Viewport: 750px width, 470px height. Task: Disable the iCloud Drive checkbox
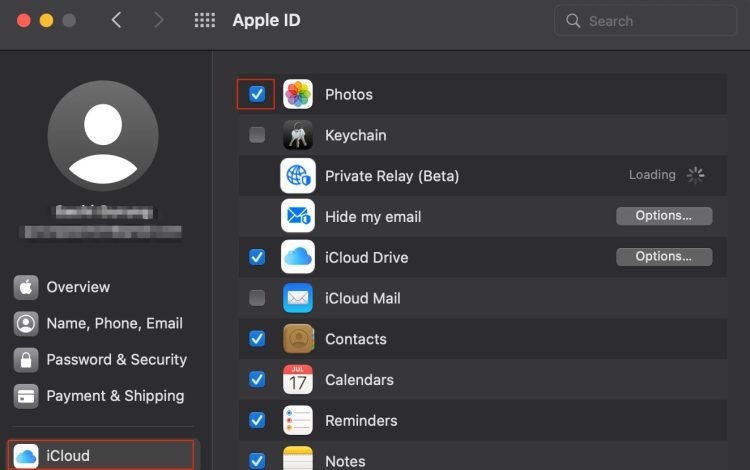(x=257, y=257)
